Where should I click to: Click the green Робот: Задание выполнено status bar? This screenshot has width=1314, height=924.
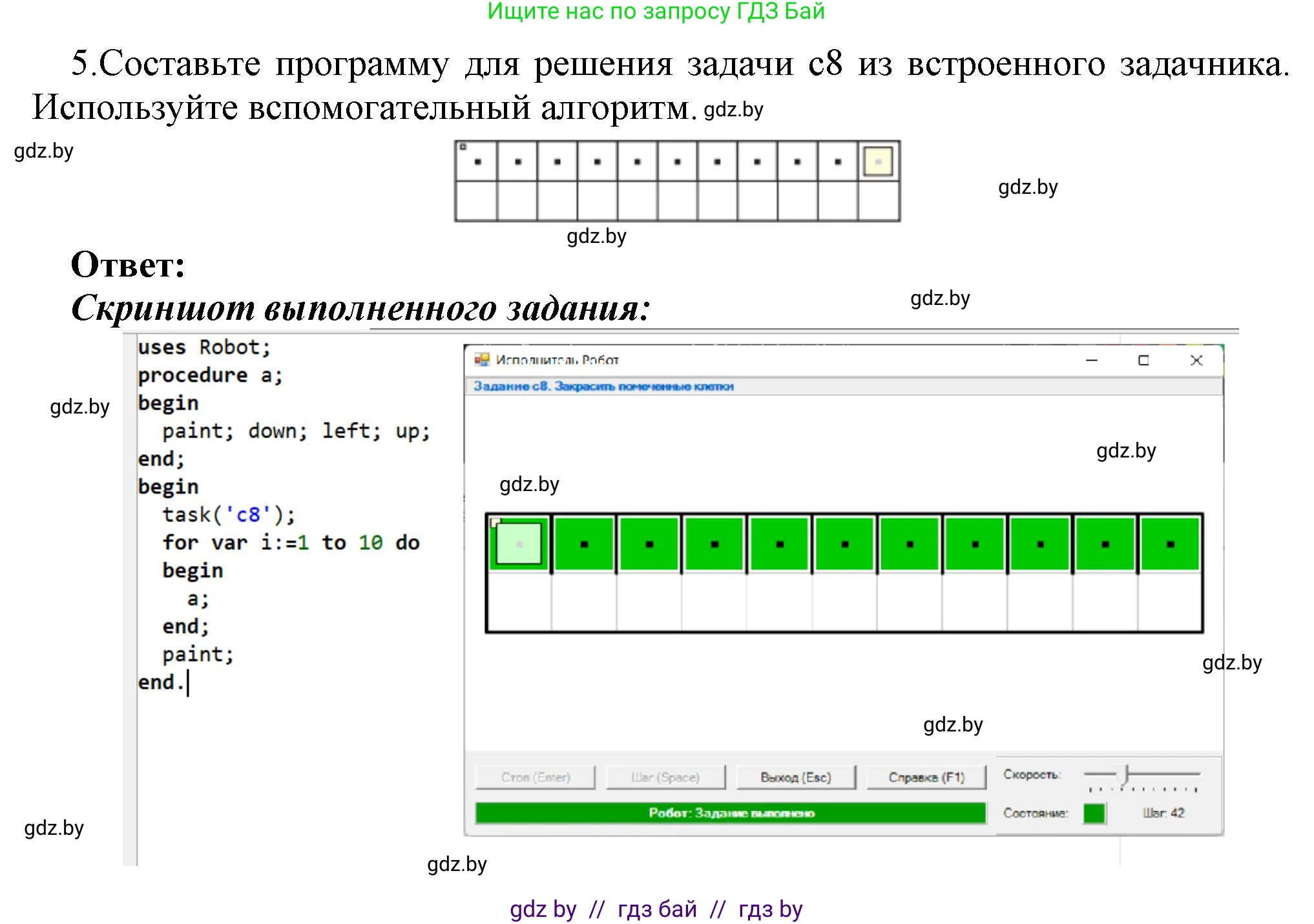[729, 813]
